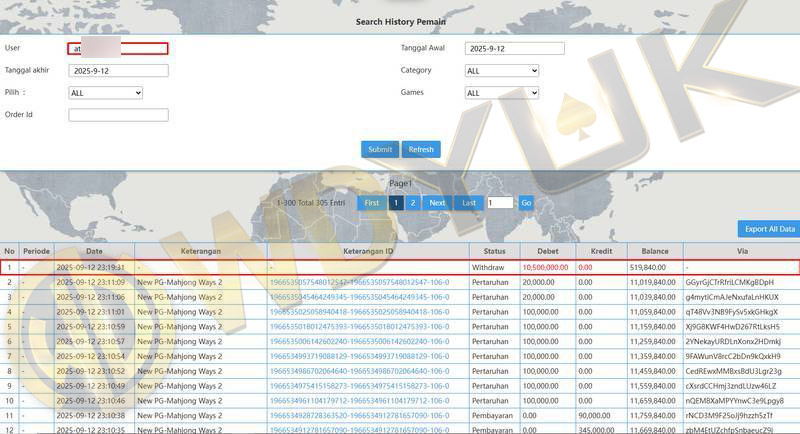
Task: Click the Last page button
Action: (x=468, y=202)
